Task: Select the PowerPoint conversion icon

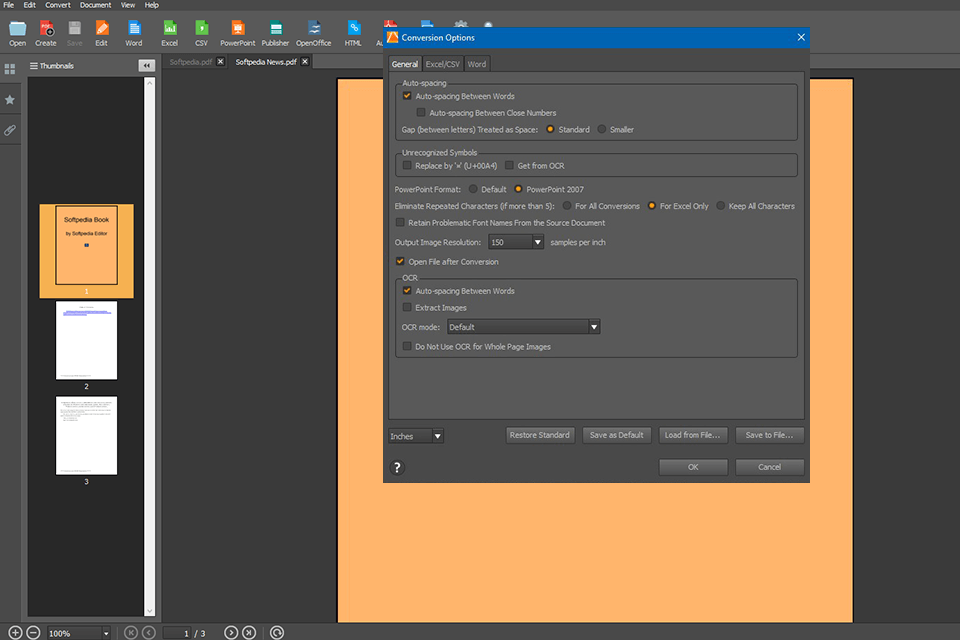Action: 237,30
